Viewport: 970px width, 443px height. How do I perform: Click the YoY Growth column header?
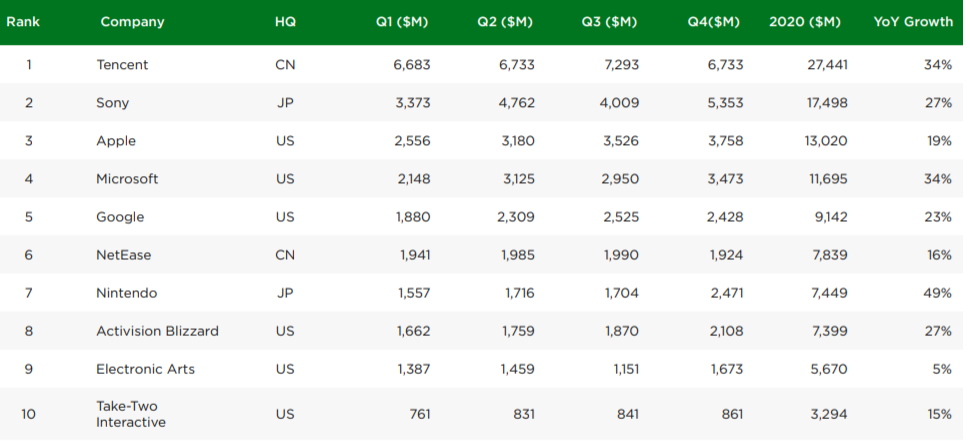point(913,22)
